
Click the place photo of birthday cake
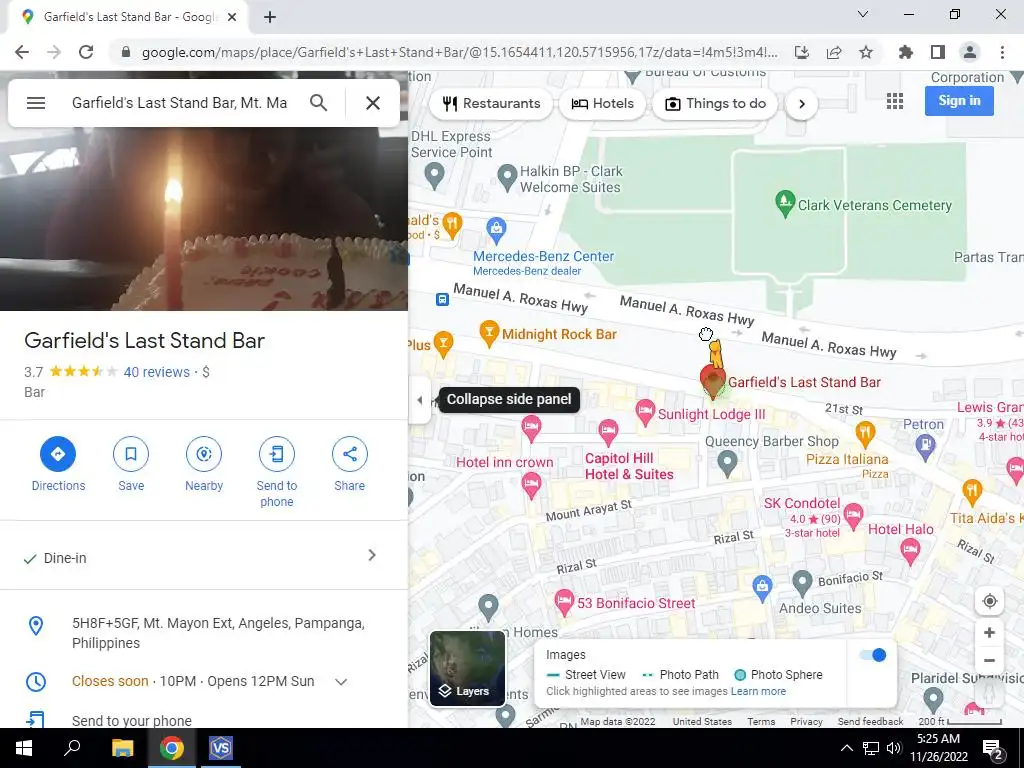point(204,219)
